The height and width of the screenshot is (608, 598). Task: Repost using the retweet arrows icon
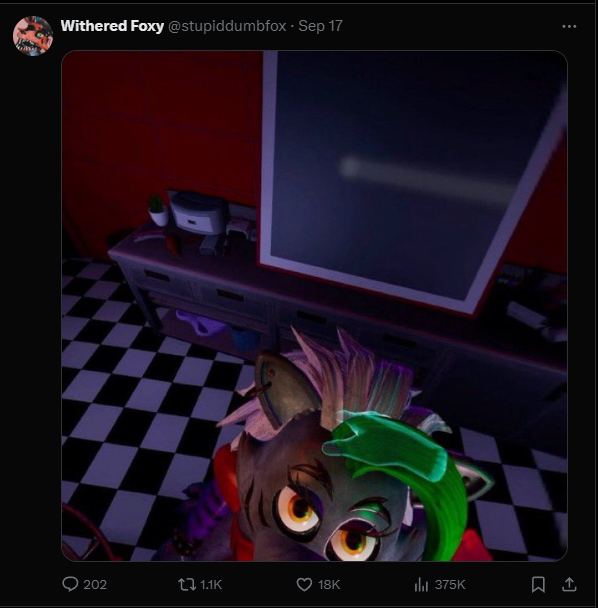tap(187, 584)
